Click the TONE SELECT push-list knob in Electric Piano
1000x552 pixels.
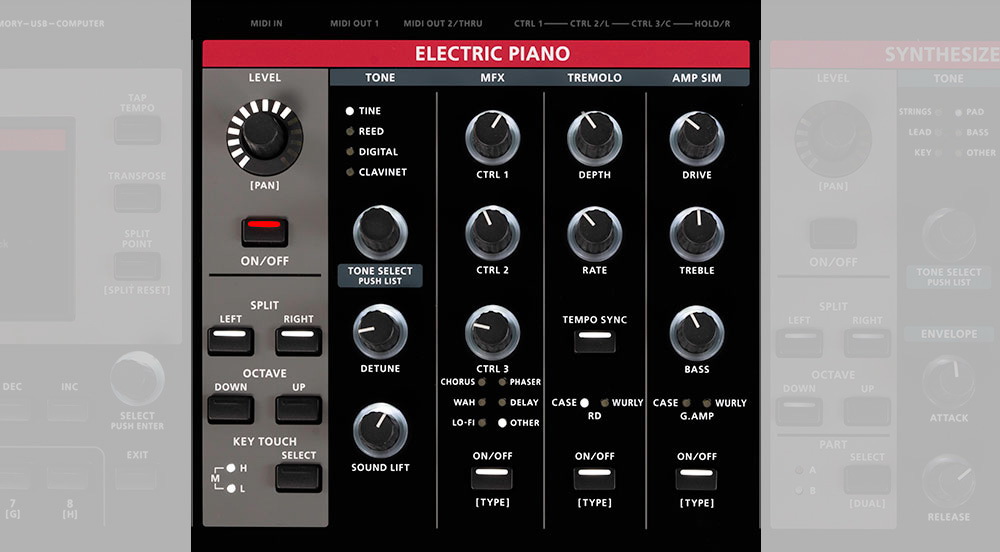pyautogui.click(x=380, y=233)
